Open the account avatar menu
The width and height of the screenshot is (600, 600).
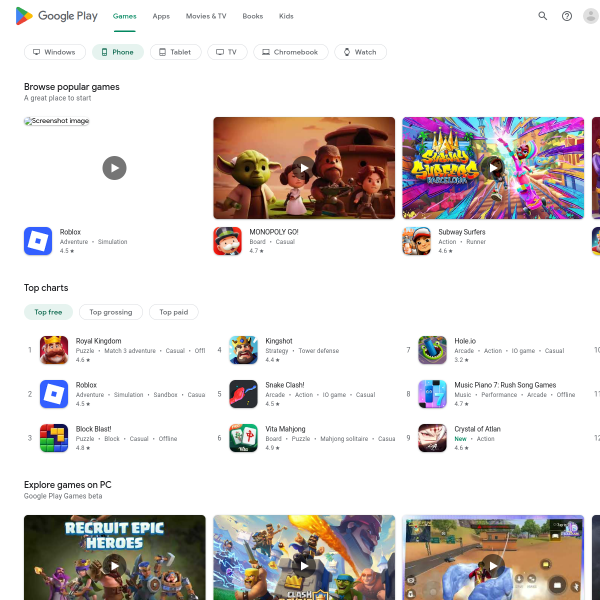click(x=591, y=16)
